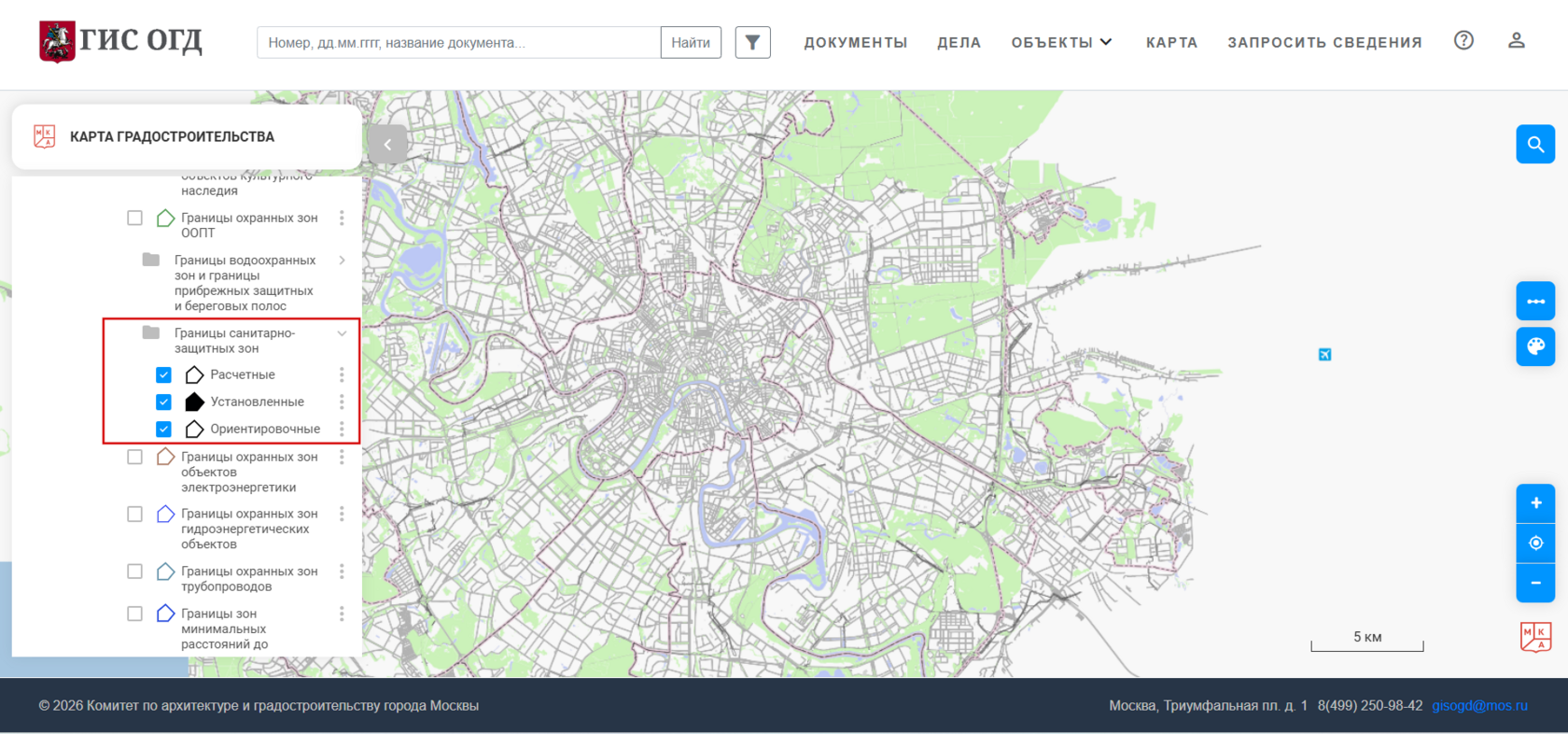Click the map search magnifier button

coord(1535,145)
